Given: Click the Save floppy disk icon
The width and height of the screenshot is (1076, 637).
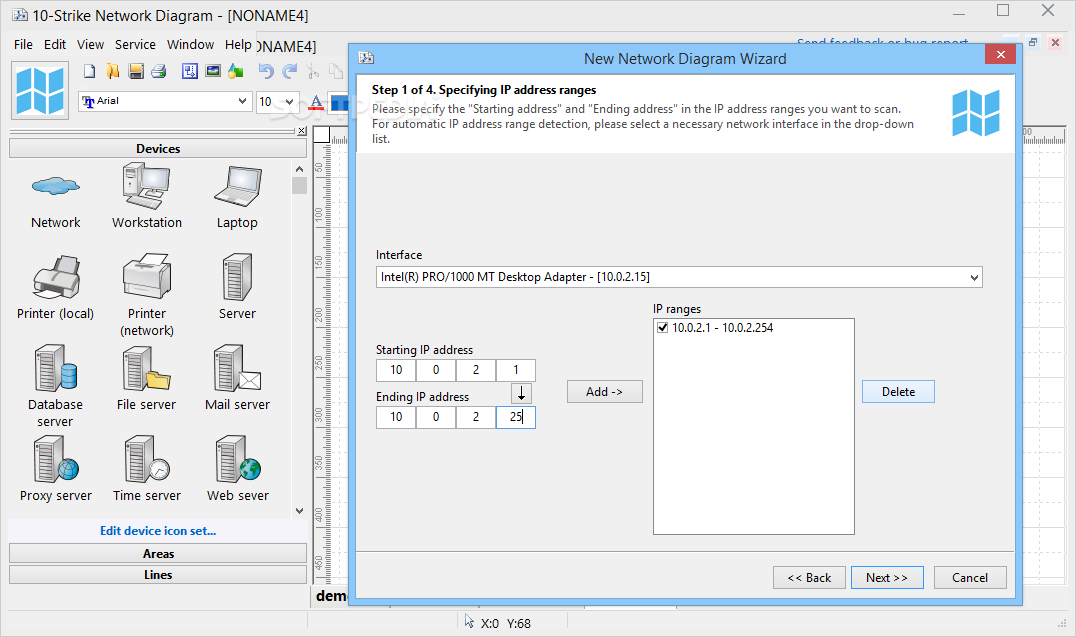Looking at the screenshot, I should click(136, 71).
